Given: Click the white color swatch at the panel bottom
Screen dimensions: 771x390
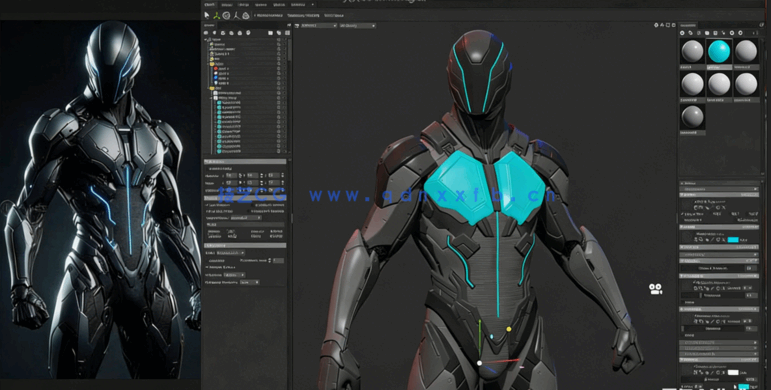Looking at the screenshot, I should coord(733,372).
